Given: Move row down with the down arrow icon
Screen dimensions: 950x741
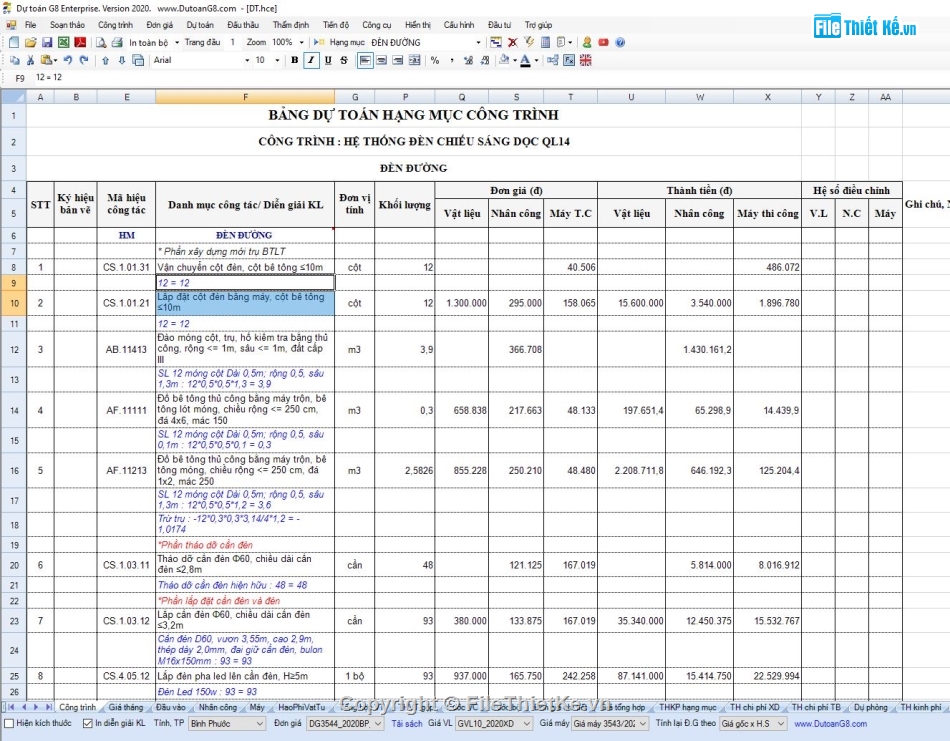Looking at the screenshot, I should [x=122, y=60].
